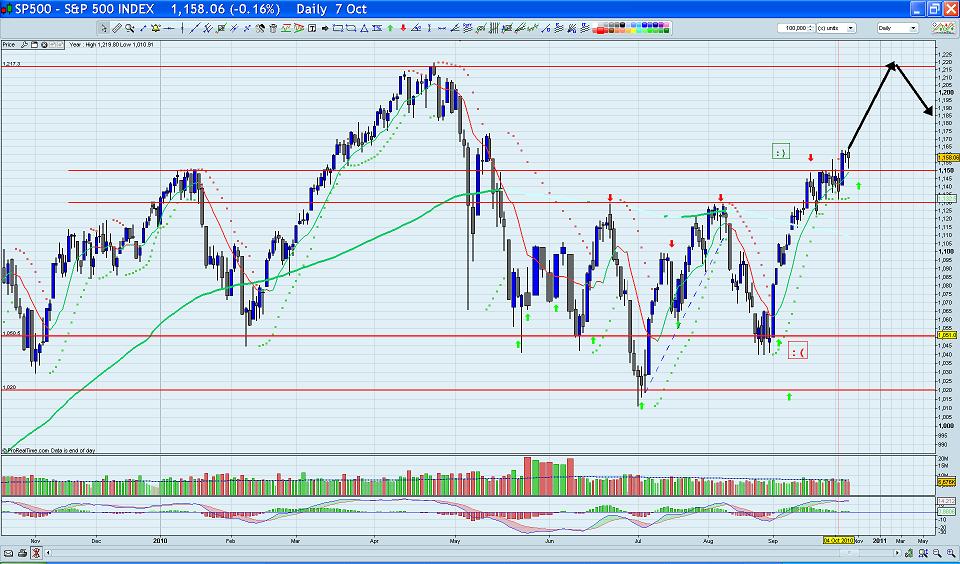Click the window title SP500 - S&P 500 INDEX

[85, 9]
